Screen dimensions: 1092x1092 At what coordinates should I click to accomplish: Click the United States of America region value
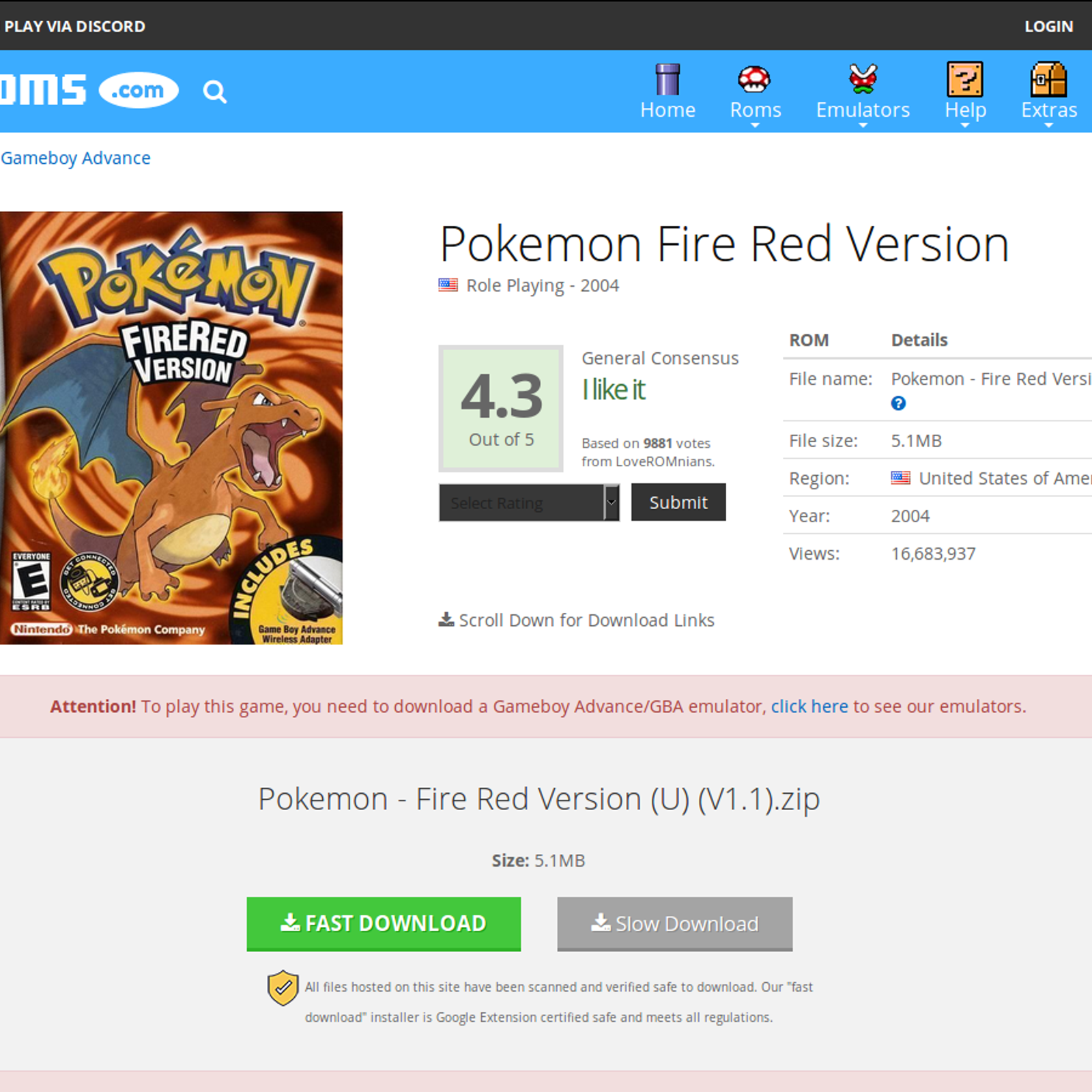(1005, 478)
